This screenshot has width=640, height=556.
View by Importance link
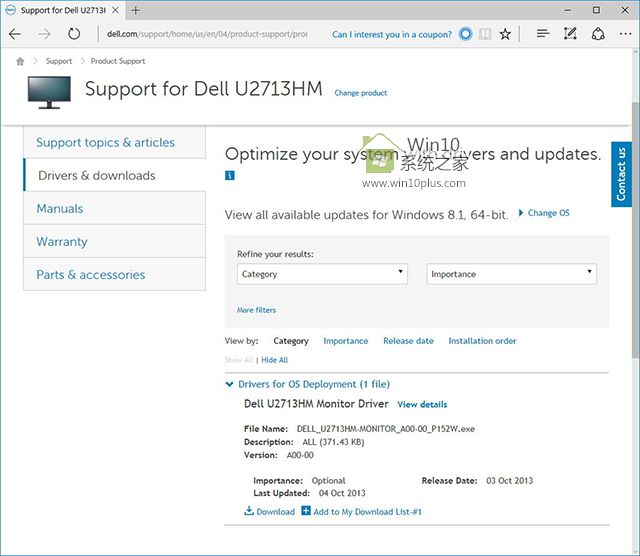(x=346, y=341)
